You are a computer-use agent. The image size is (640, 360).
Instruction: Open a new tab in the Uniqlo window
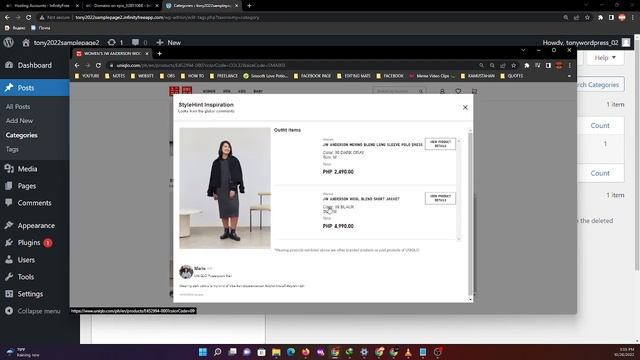[x=160, y=53]
